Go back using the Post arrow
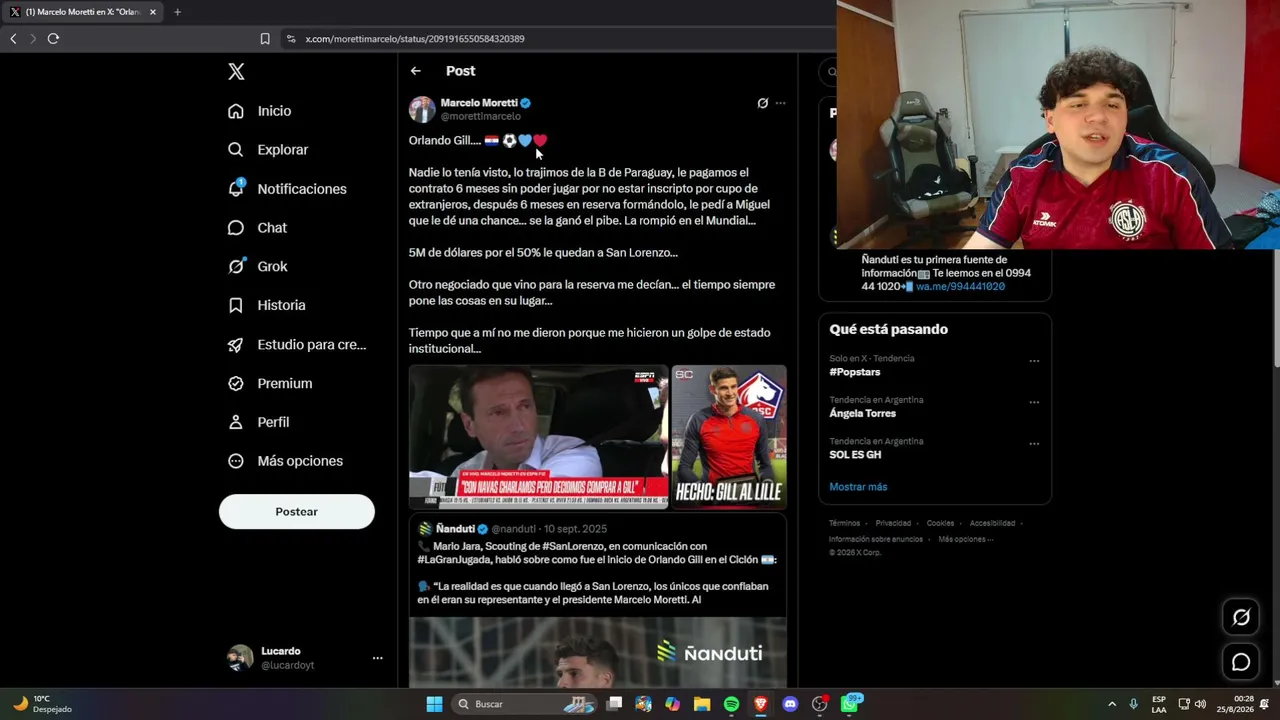Viewport: 1280px width, 720px height. (x=415, y=71)
